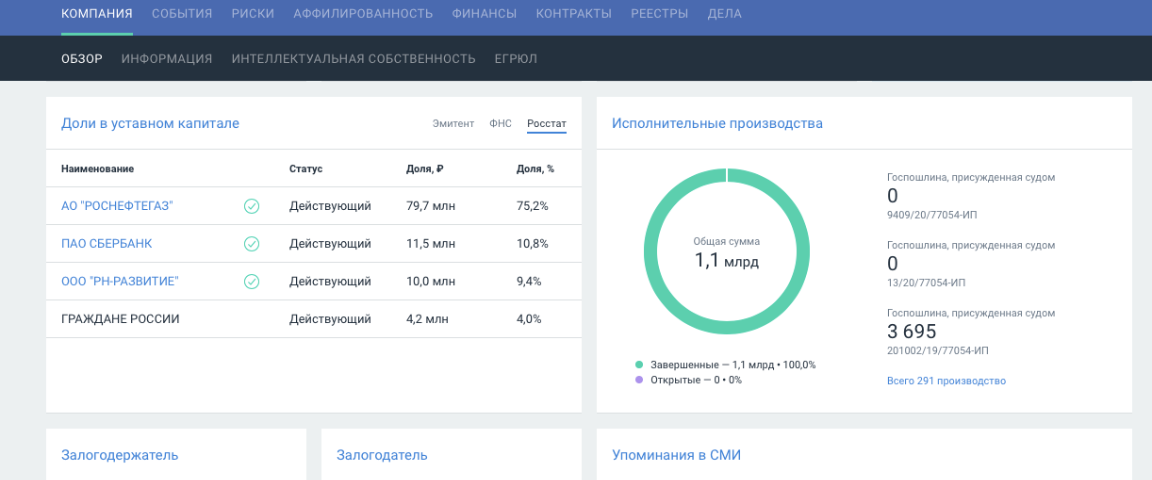This screenshot has width=1152, height=480.
Task: Click the Наименование column header
Action: tap(97, 169)
